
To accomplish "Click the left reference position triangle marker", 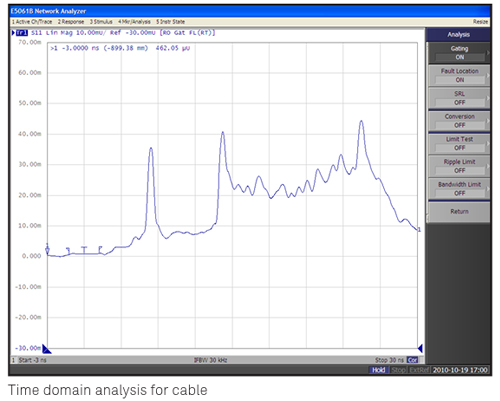I will point(47,349).
